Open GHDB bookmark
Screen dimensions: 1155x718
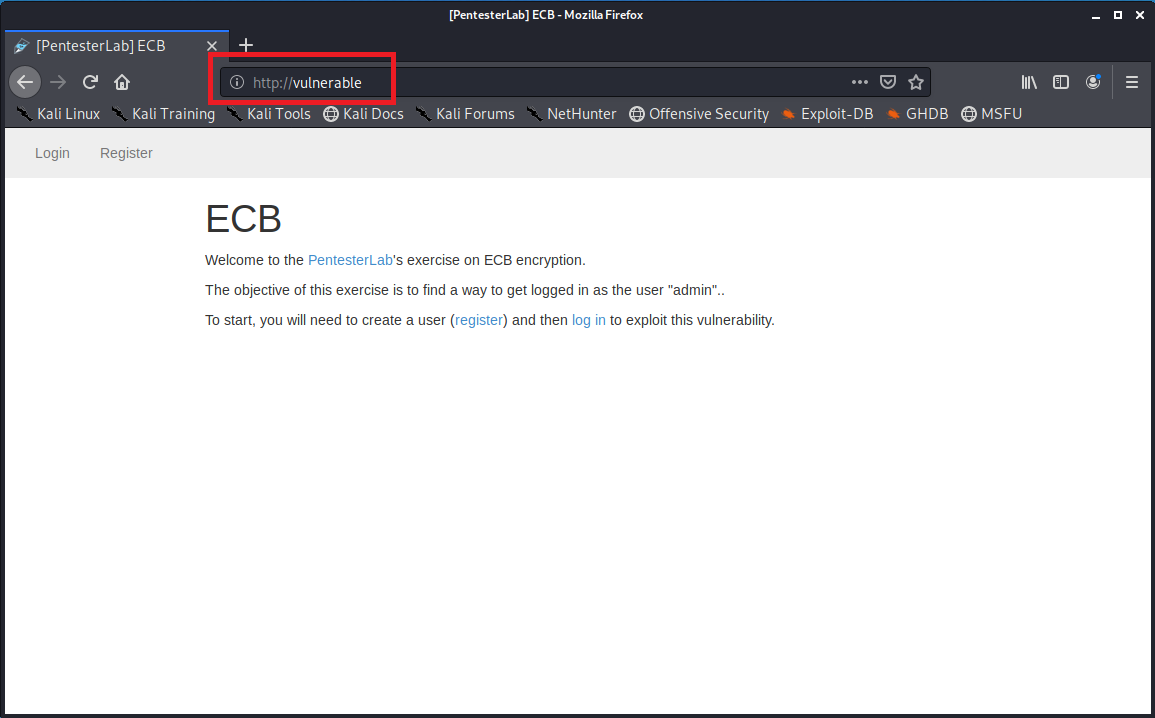click(917, 114)
